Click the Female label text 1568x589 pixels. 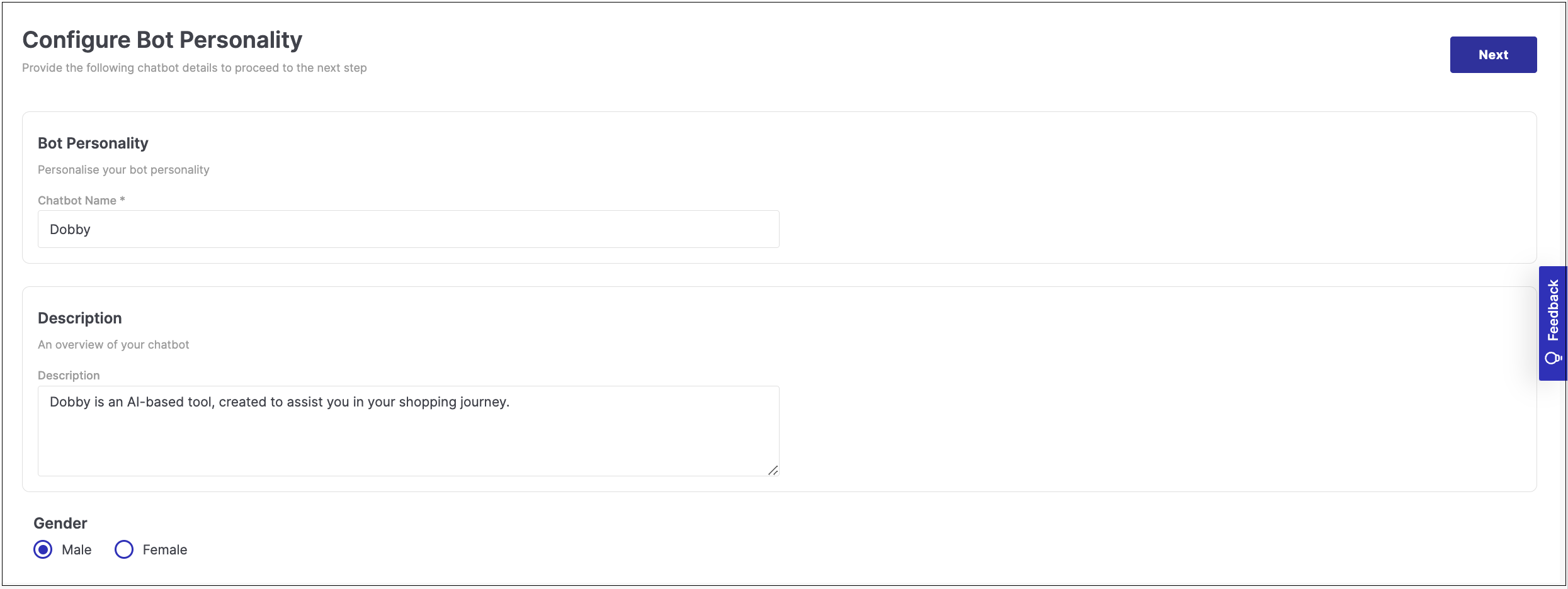point(165,549)
